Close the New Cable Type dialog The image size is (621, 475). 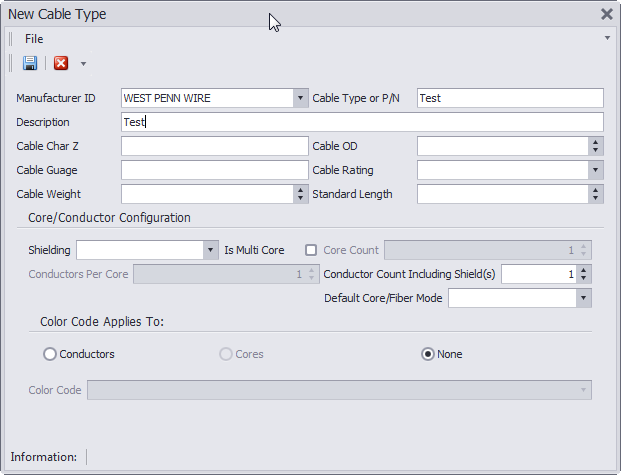coord(606,14)
